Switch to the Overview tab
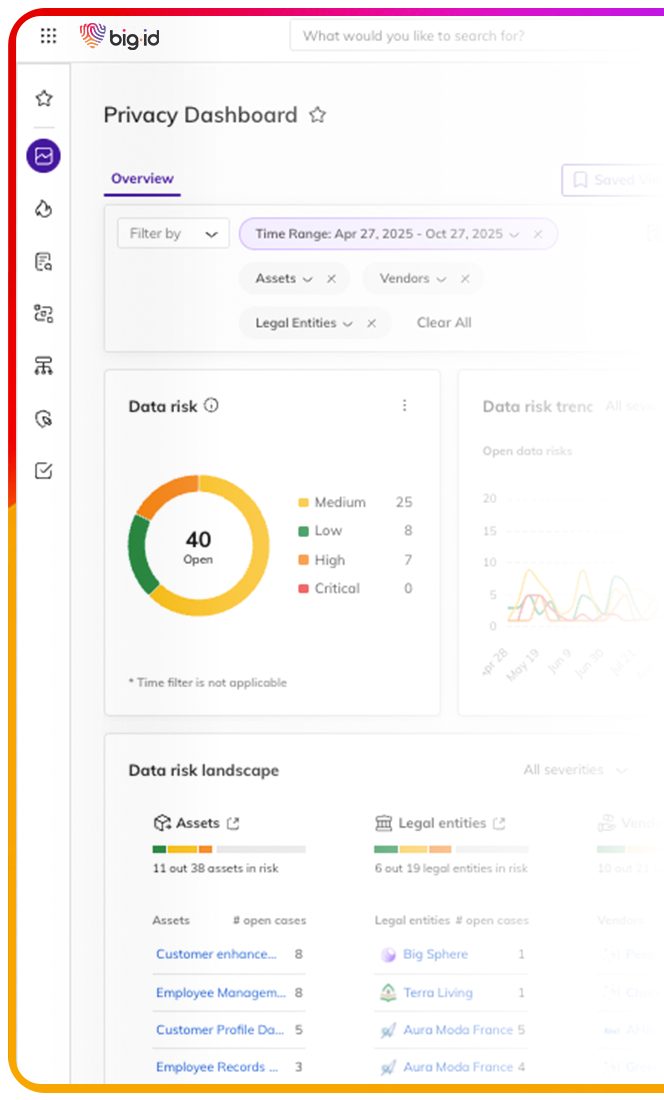This screenshot has height=1100, width=664. tap(142, 178)
